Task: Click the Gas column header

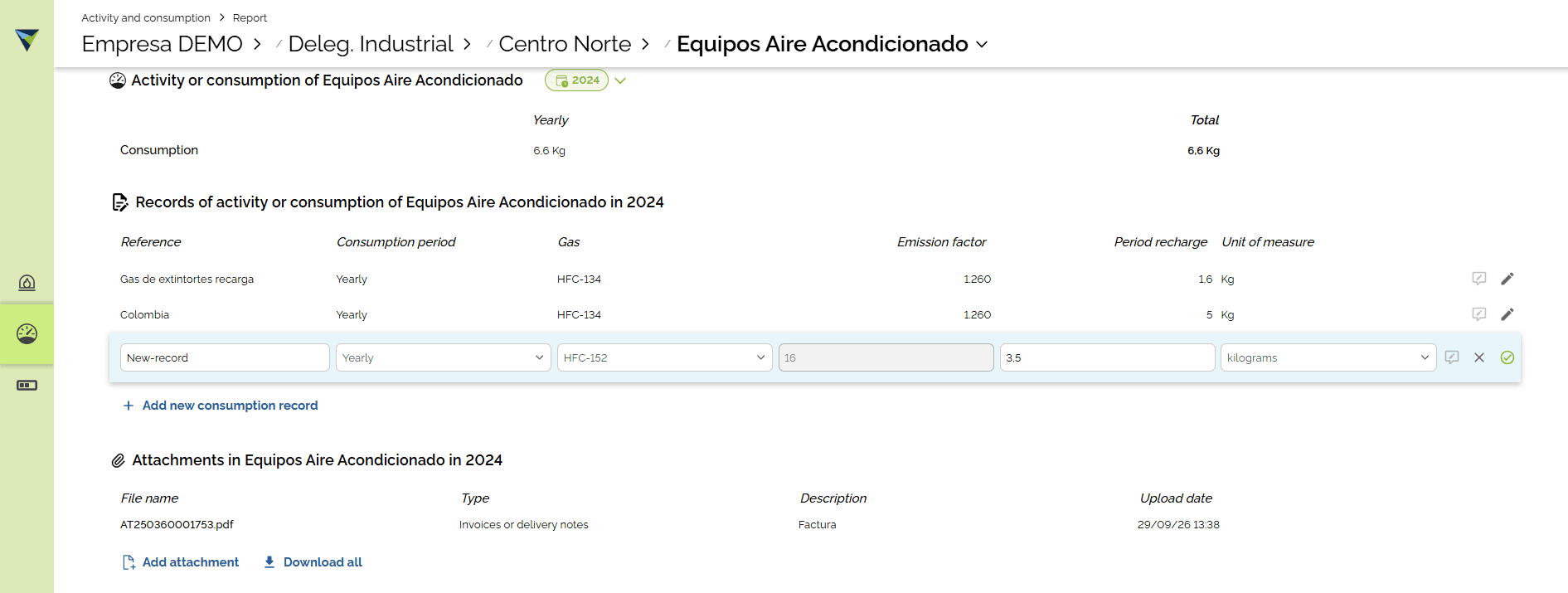Action: click(x=569, y=242)
